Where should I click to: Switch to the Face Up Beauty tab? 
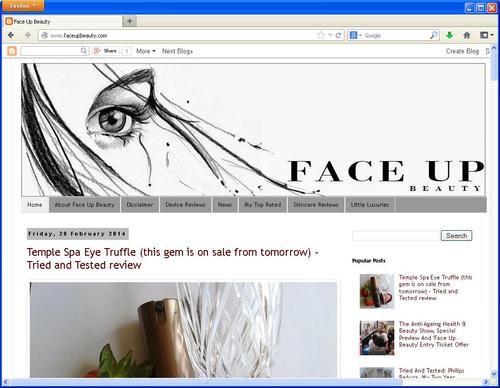[63, 22]
